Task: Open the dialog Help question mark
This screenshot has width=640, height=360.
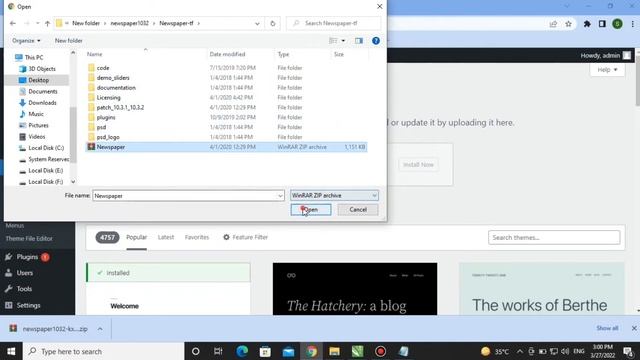Action: tap(376, 40)
